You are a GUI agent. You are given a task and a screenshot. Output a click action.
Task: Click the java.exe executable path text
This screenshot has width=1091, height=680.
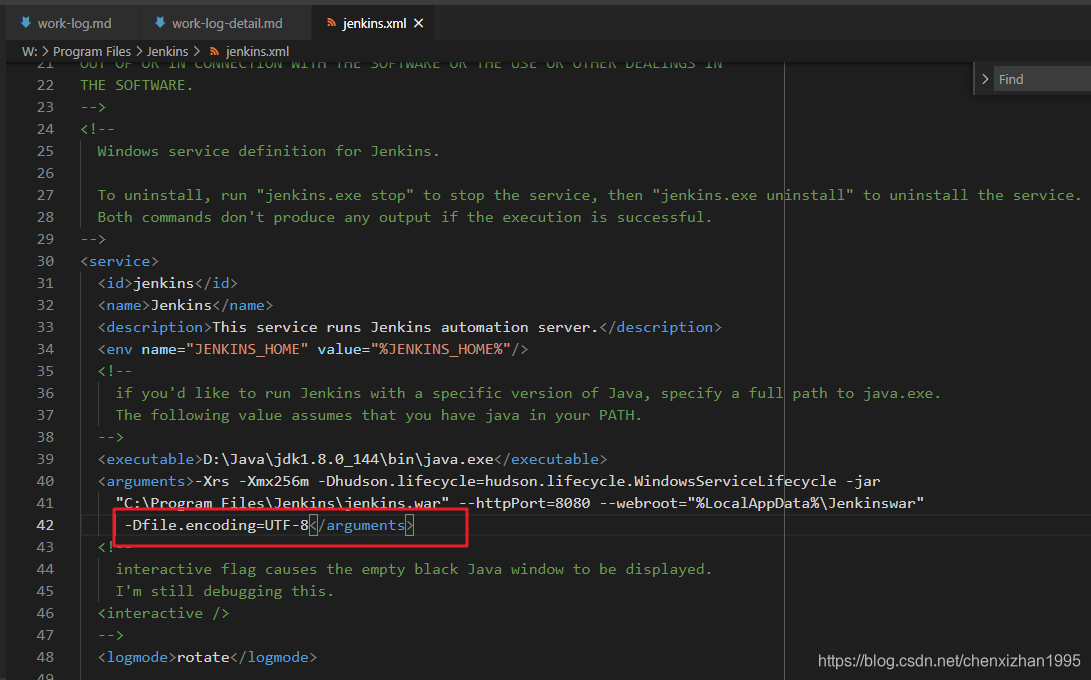click(348, 459)
